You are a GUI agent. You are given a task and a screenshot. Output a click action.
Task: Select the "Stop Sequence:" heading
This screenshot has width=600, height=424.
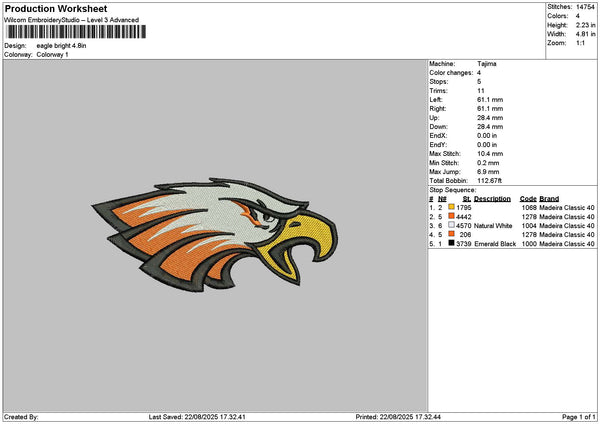pos(453,190)
